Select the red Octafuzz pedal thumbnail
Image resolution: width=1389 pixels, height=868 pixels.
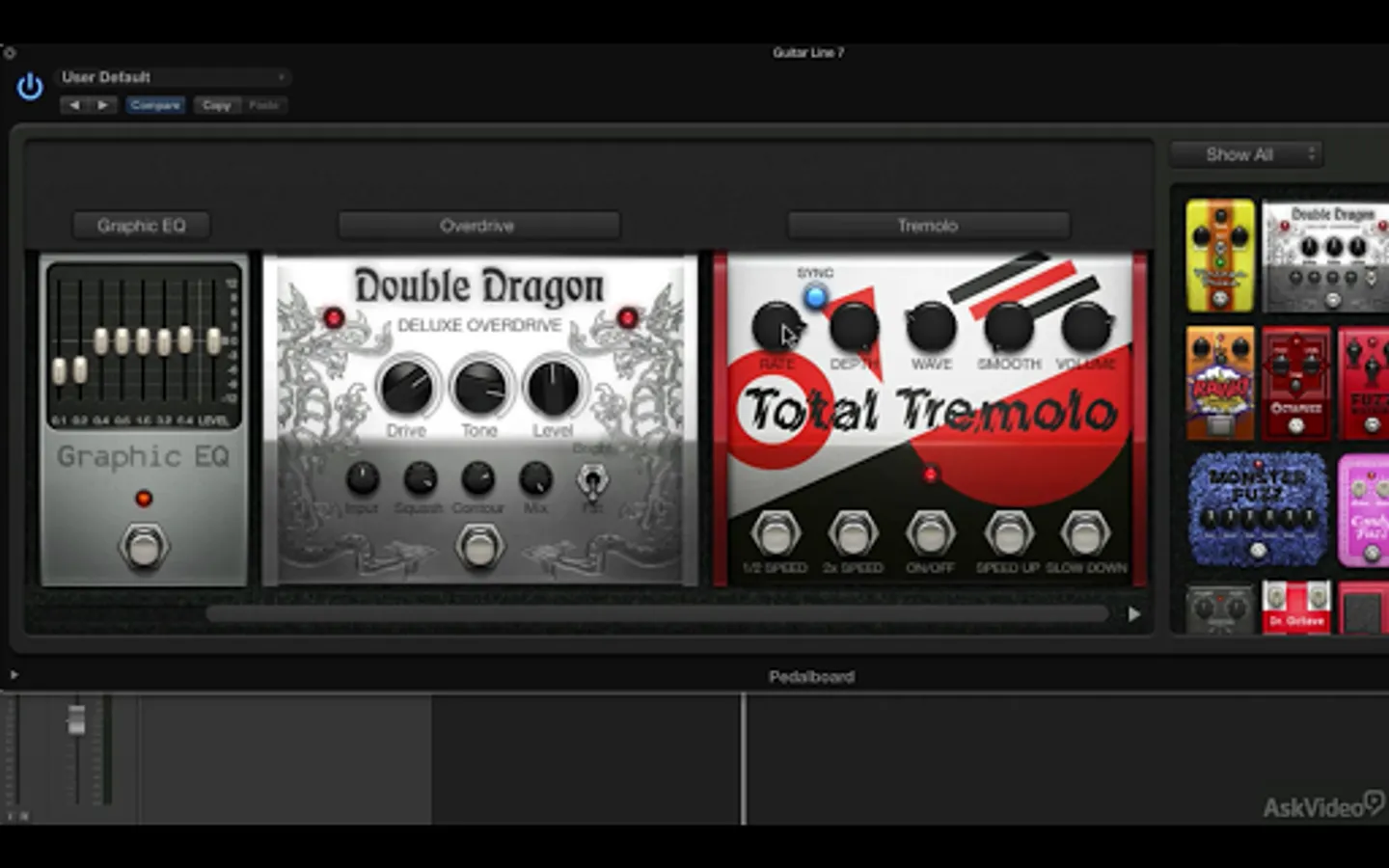(x=1296, y=384)
